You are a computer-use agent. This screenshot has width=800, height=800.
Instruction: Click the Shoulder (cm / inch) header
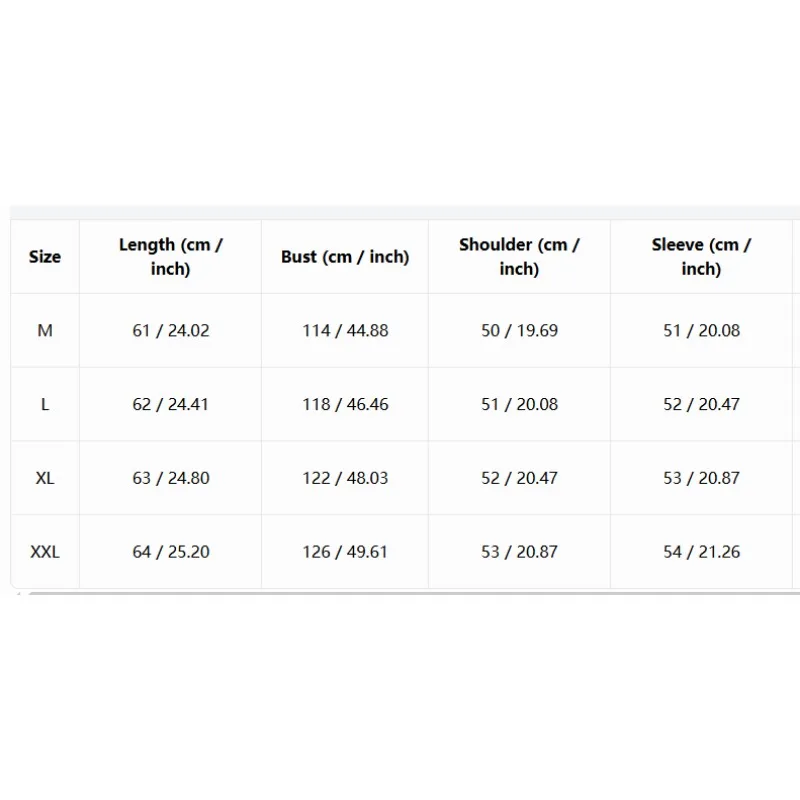tap(519, 257)
